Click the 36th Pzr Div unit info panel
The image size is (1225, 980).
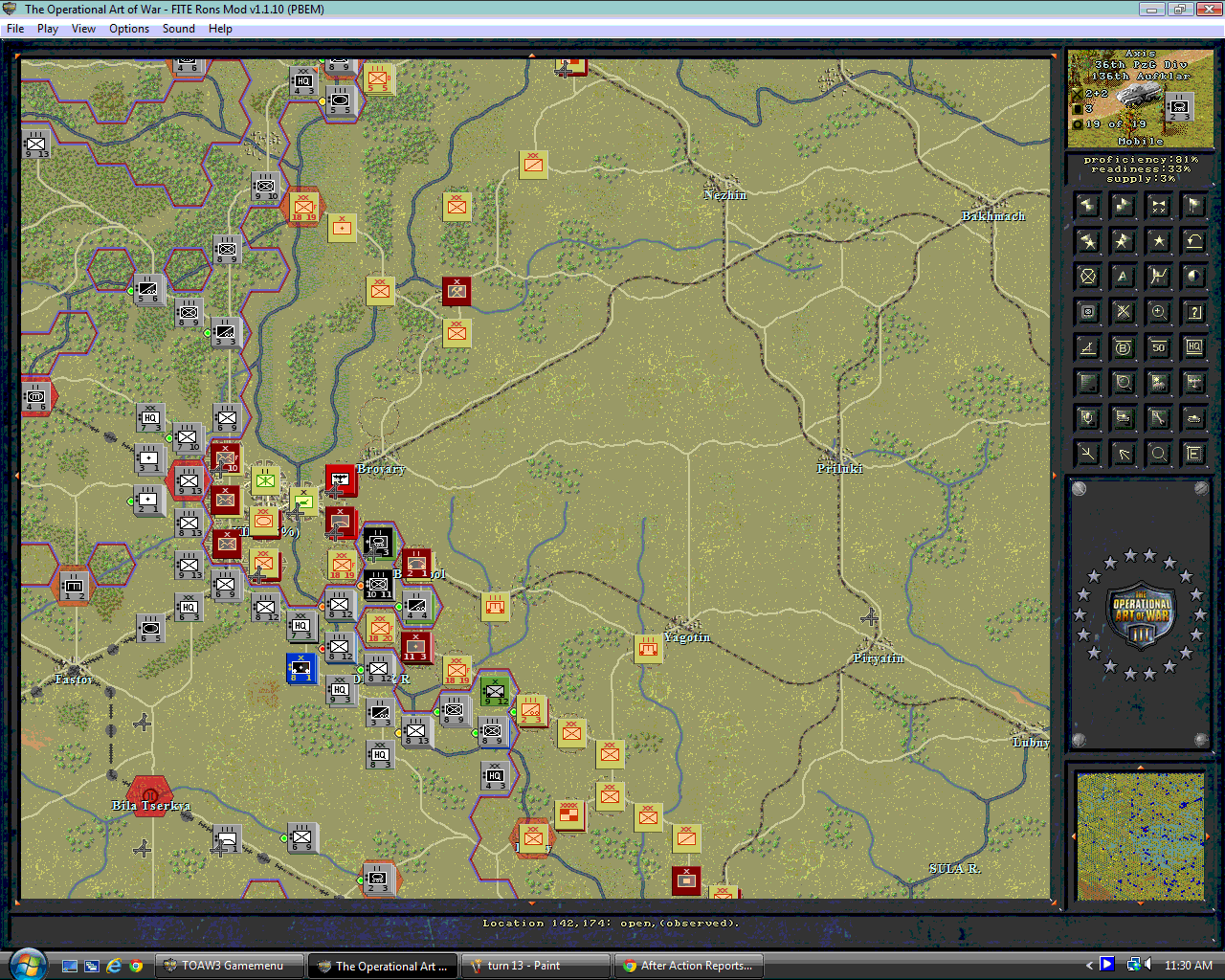coord(1140,99)
